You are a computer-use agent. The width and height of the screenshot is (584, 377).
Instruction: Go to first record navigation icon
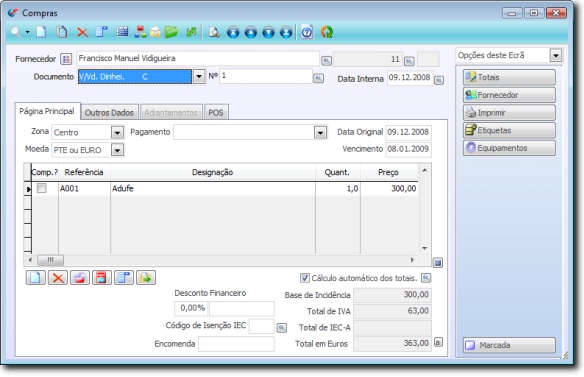pyautogui.click(x=233, y=32)
